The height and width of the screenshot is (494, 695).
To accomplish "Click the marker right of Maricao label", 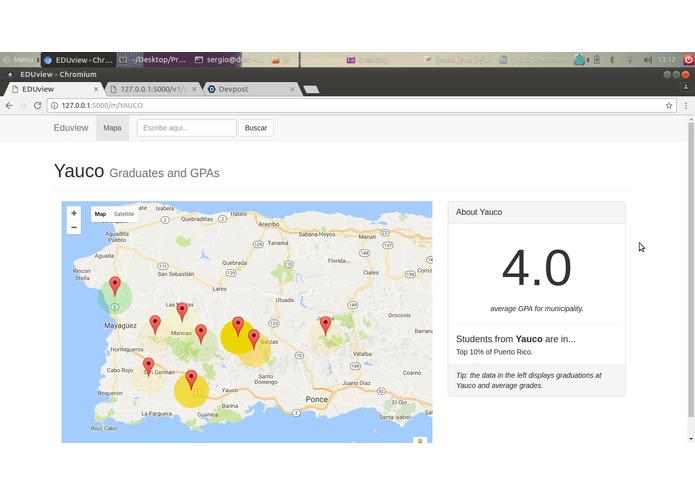I will (201, 334).
